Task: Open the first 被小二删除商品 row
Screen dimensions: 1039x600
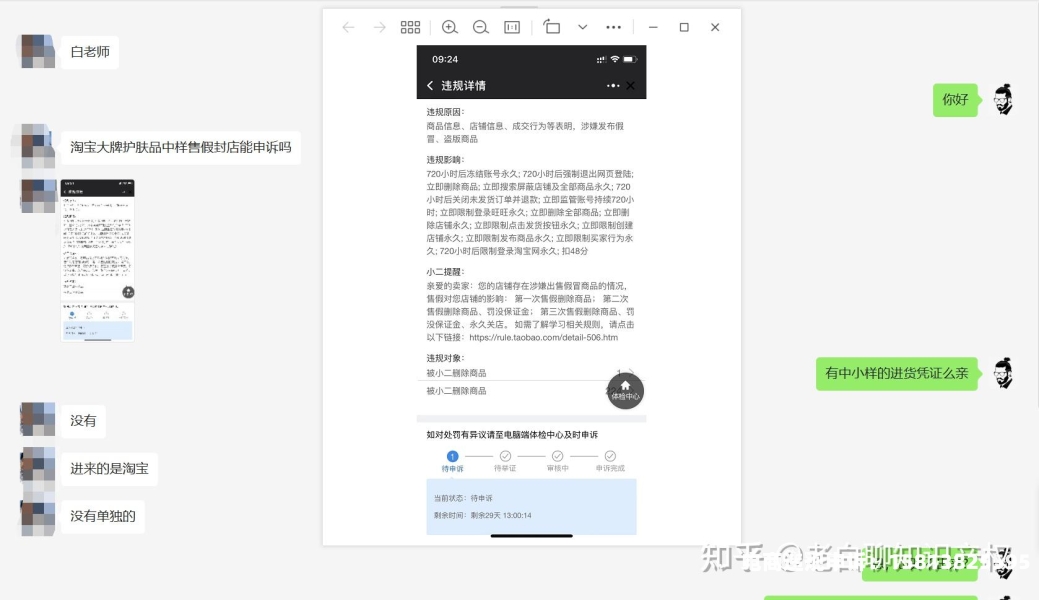Action: pos(531,373)
